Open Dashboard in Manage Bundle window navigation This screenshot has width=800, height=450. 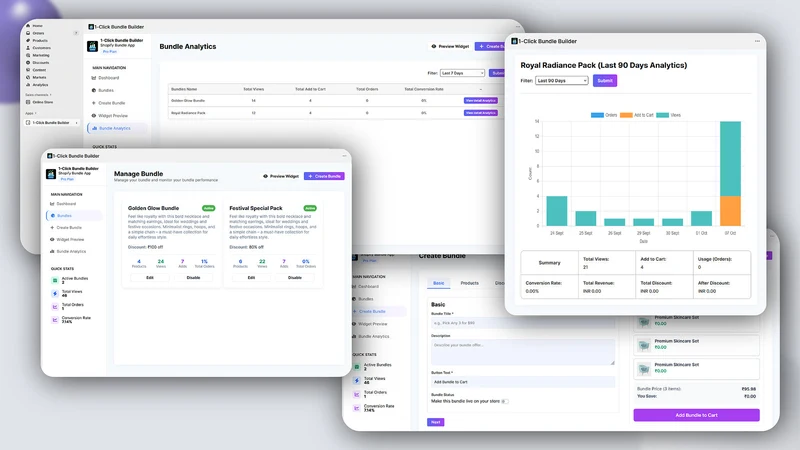(63, 204)
